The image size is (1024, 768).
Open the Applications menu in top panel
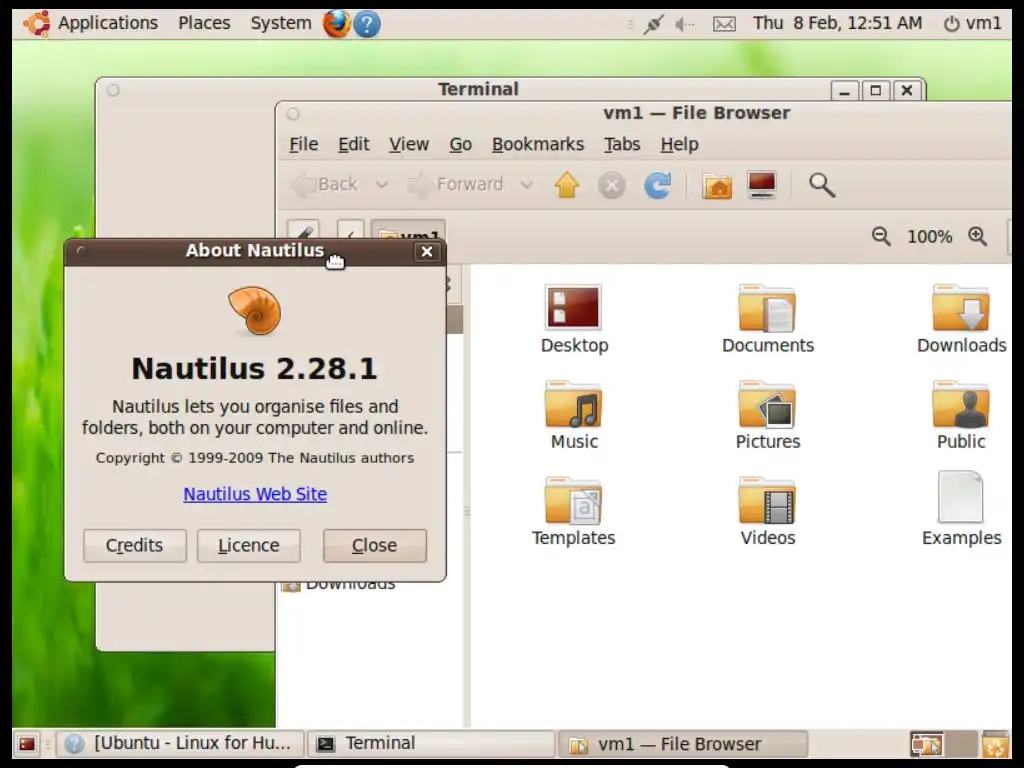click(x=108, y=24)
